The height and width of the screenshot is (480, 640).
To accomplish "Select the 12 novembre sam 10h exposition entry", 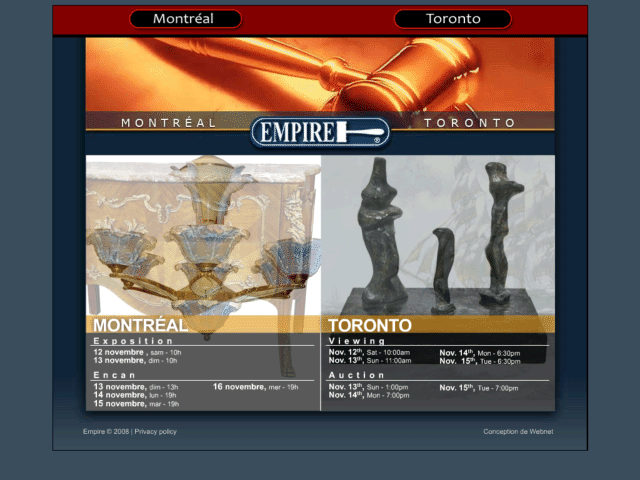I will point(137,352).
